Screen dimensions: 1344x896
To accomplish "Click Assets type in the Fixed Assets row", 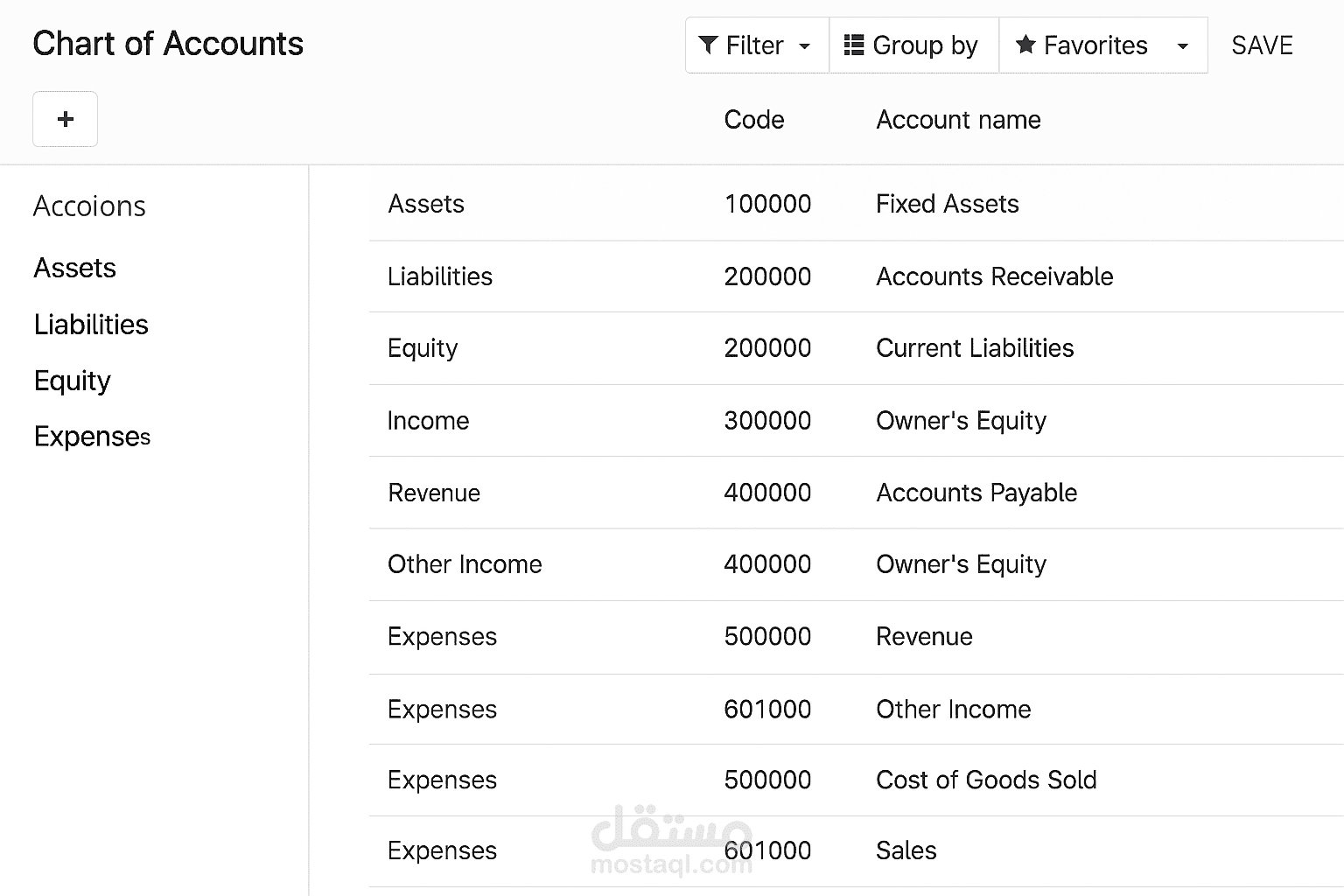I will coord(426,204).
